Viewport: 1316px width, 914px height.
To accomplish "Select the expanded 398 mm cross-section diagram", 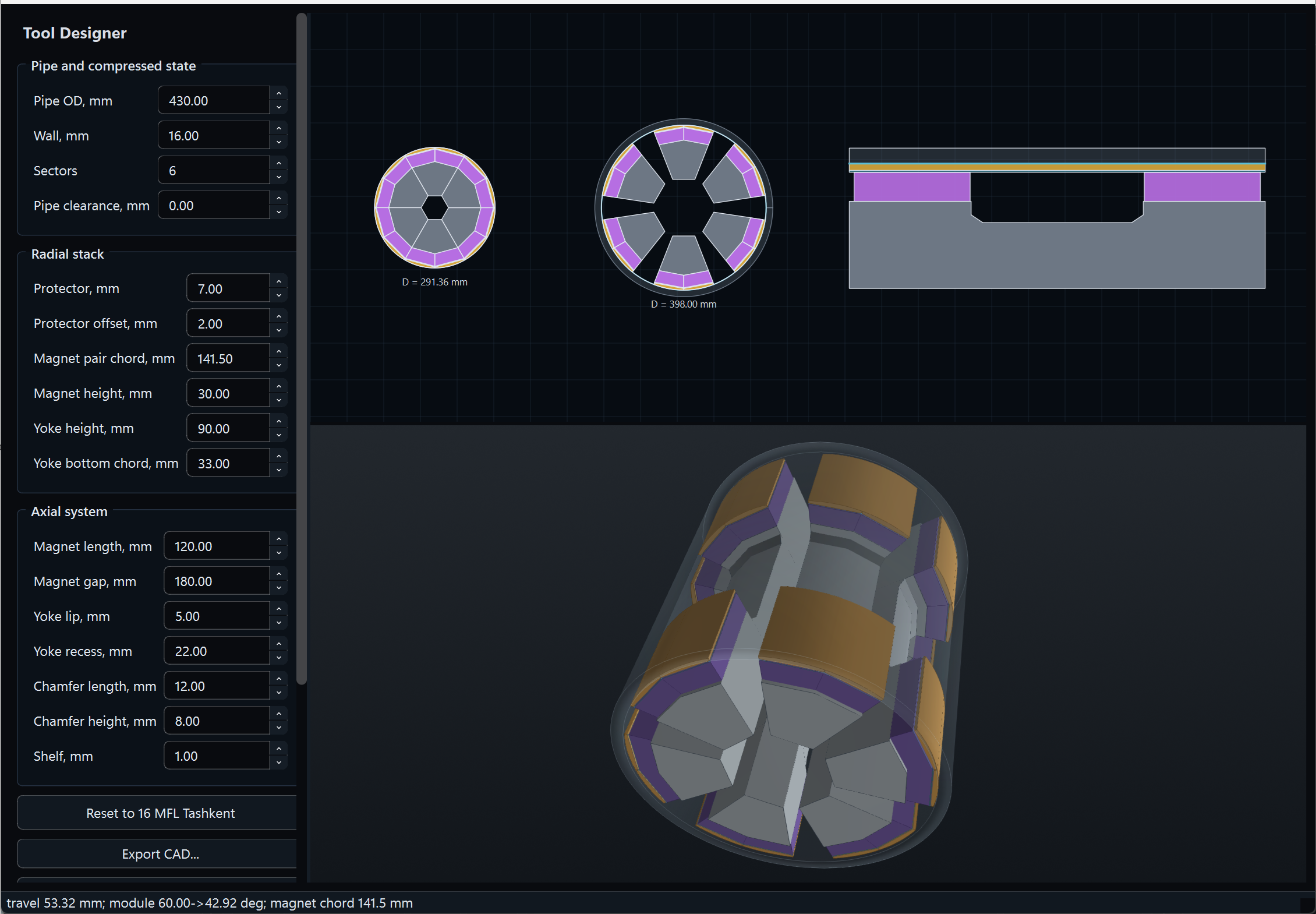I will click(x=684, y=207).
